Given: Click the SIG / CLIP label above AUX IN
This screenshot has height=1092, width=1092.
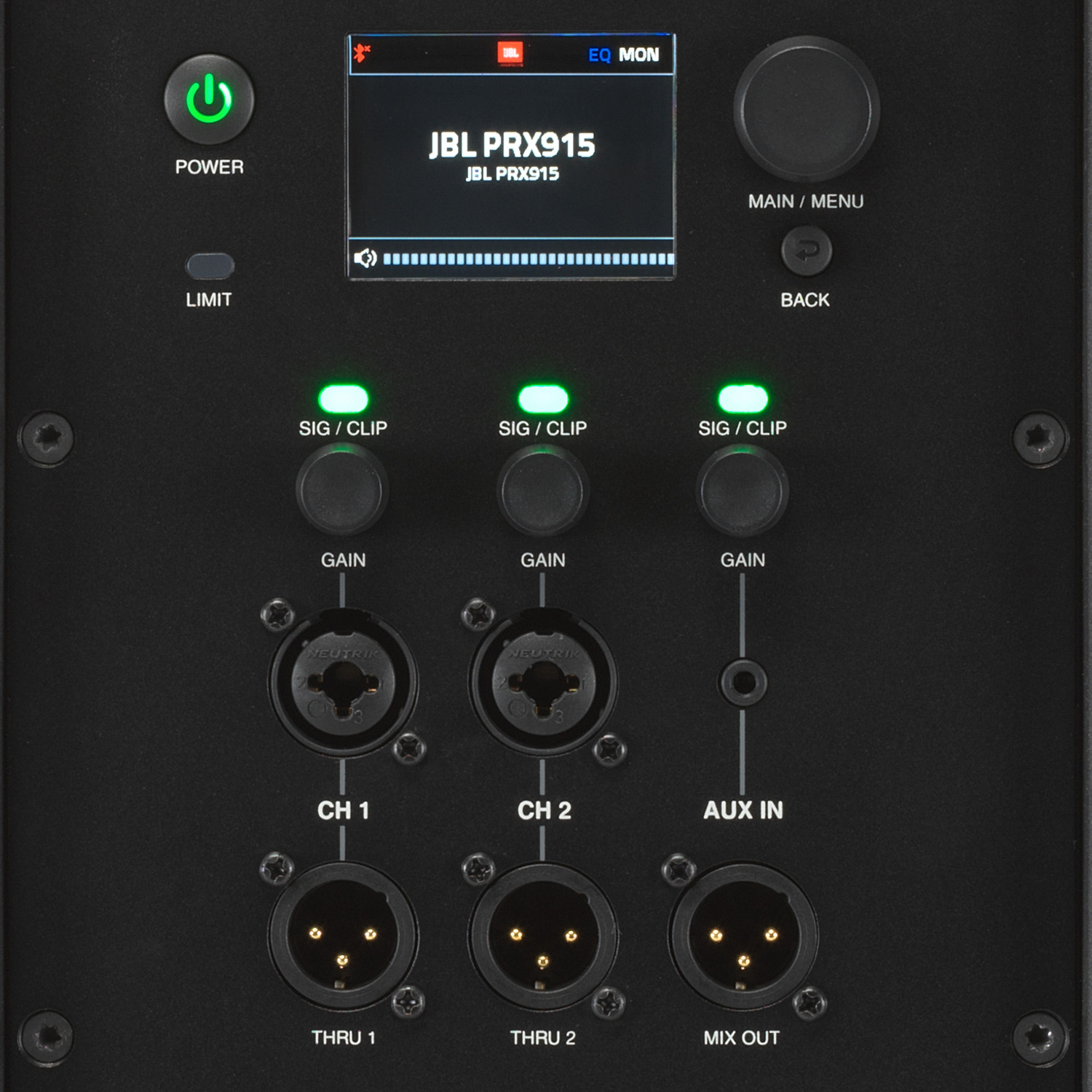Looking at the screenshot, I should 743,428.
